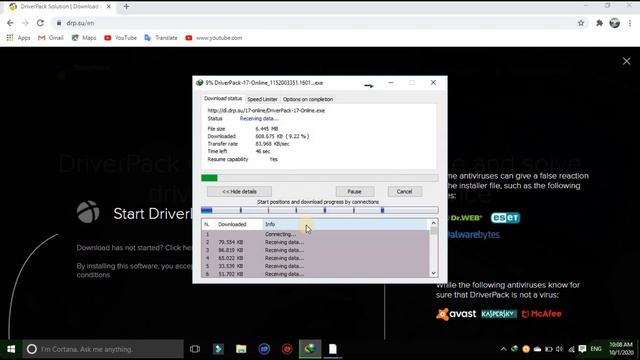
Task: Open the YouTube bookmark
Action: tap(120, 38)
